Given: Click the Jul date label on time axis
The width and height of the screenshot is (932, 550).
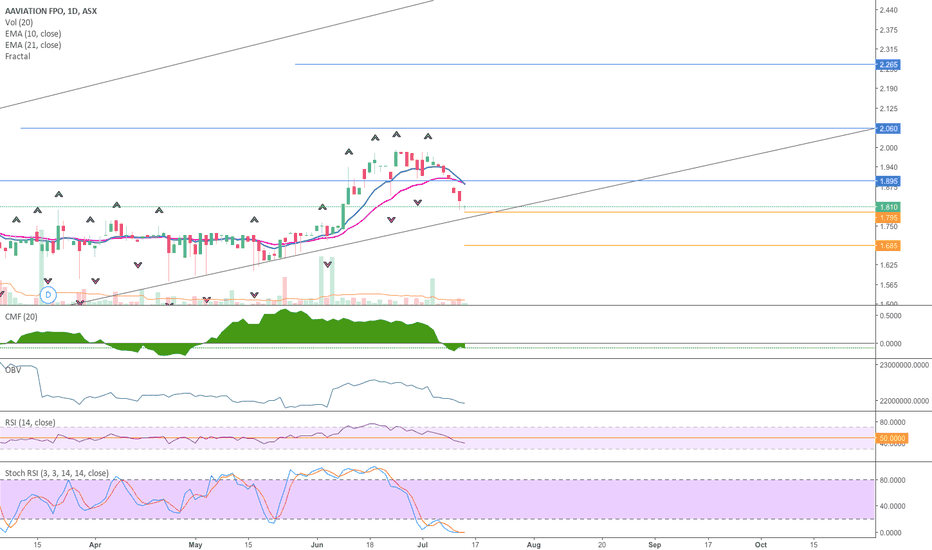Looking at the screenshot, I should [x=423, y=544].
